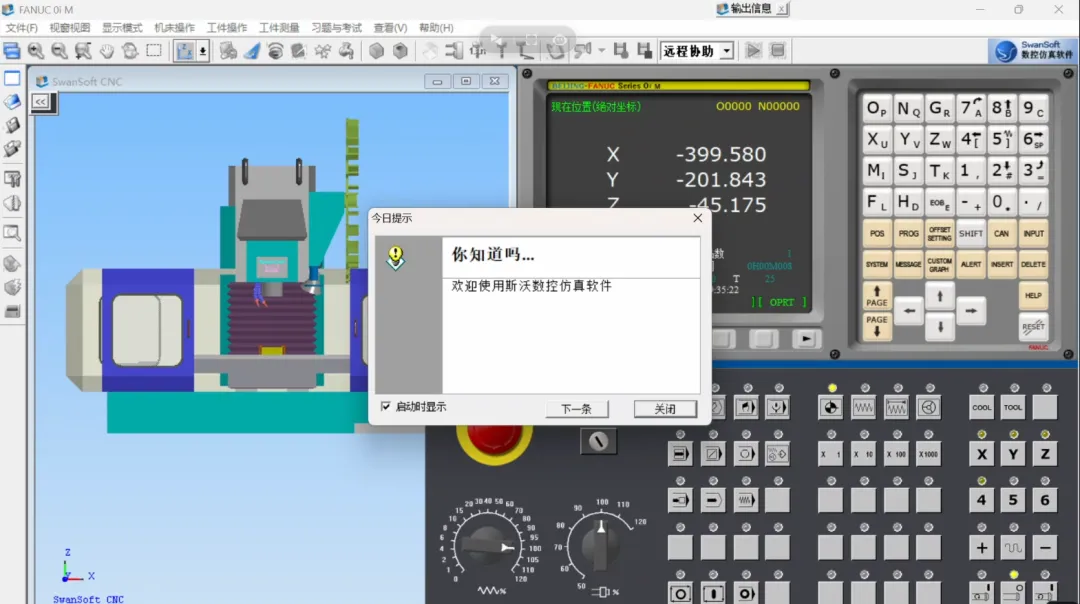Click the rapid traverse wave button
This screenshot has height=604, width=1080.
(x=1013, y=548)
